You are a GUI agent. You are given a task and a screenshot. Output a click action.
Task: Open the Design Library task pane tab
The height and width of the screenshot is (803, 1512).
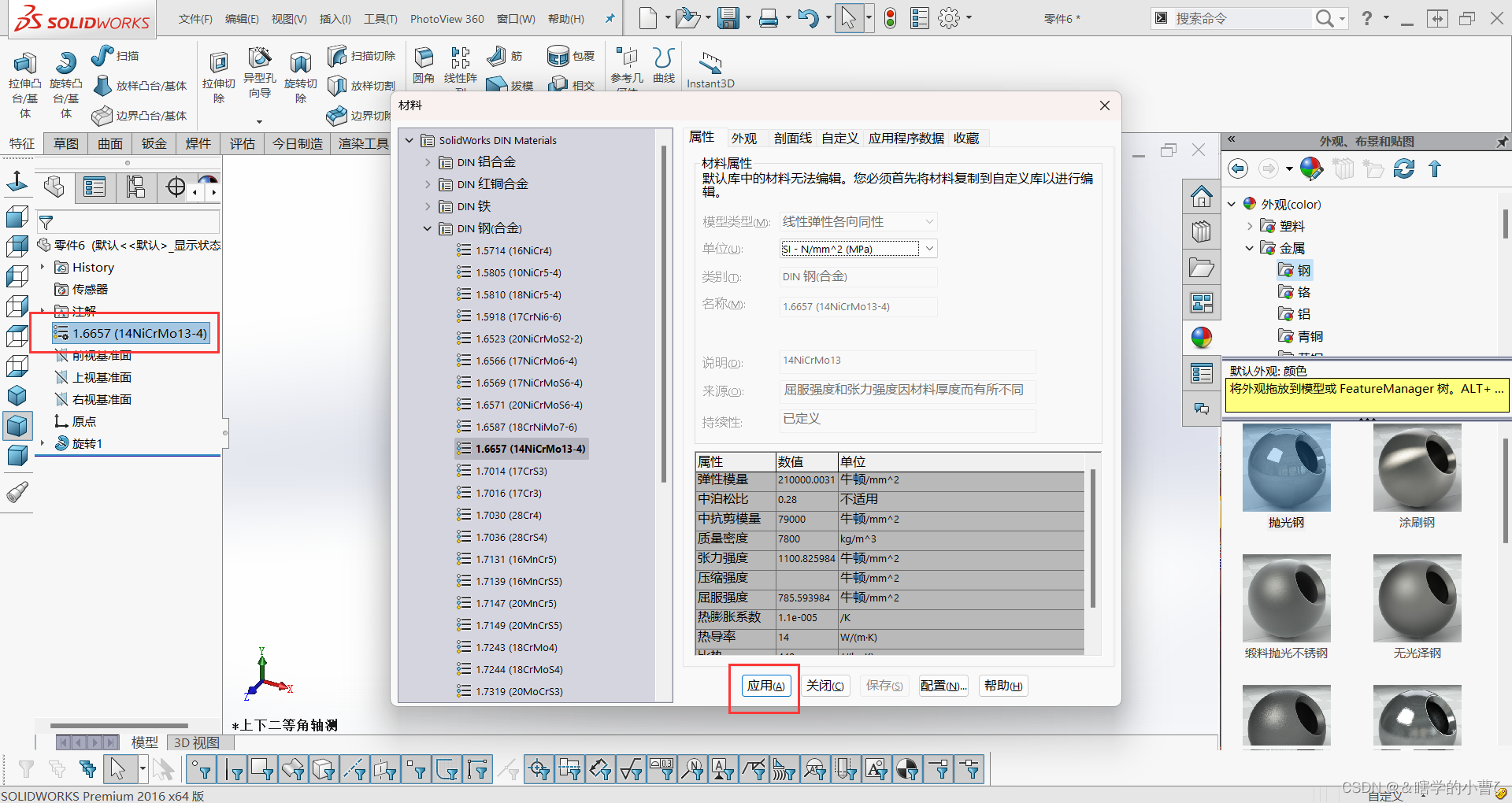[x=1202, y=231]
